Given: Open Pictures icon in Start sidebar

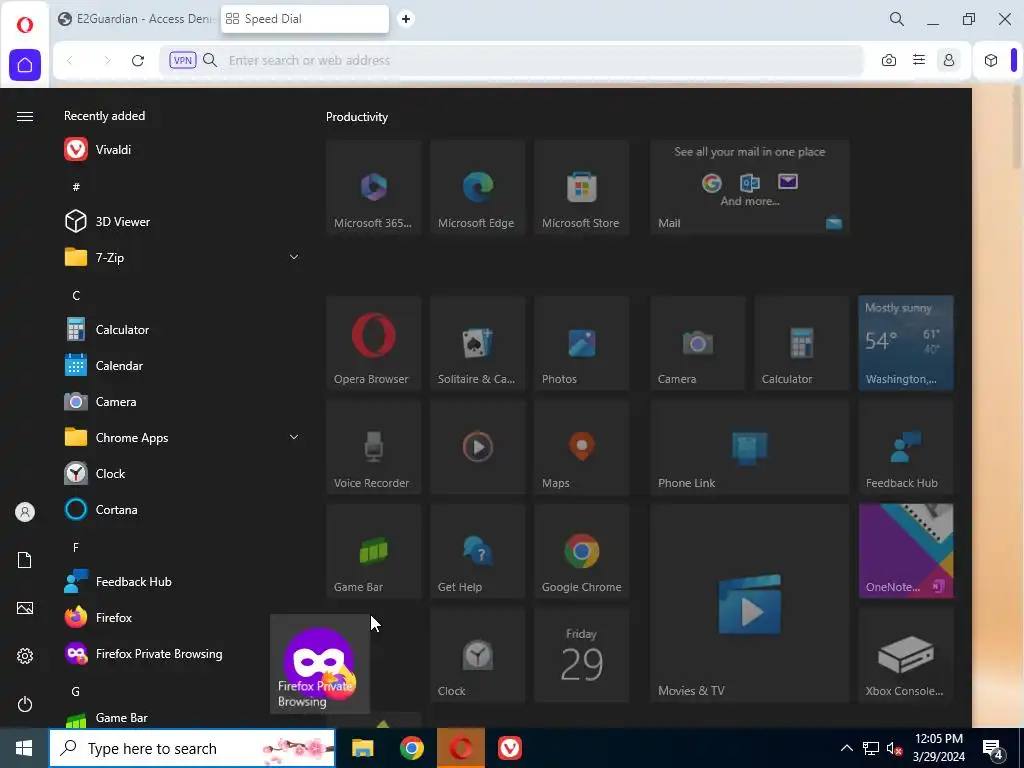Looking at the screenshot, I should 25,608.
